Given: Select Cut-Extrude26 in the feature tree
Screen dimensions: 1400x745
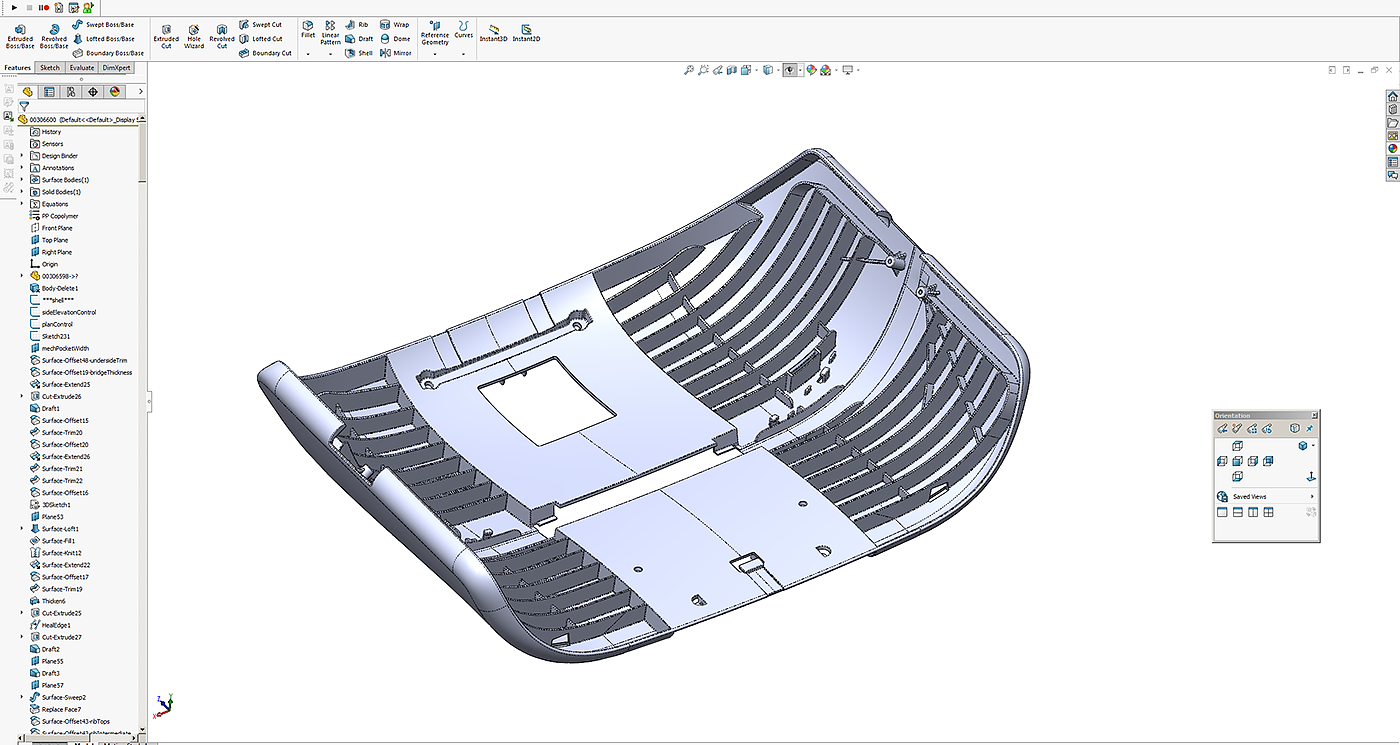Looking at the screenshot, I should (61, 396).
